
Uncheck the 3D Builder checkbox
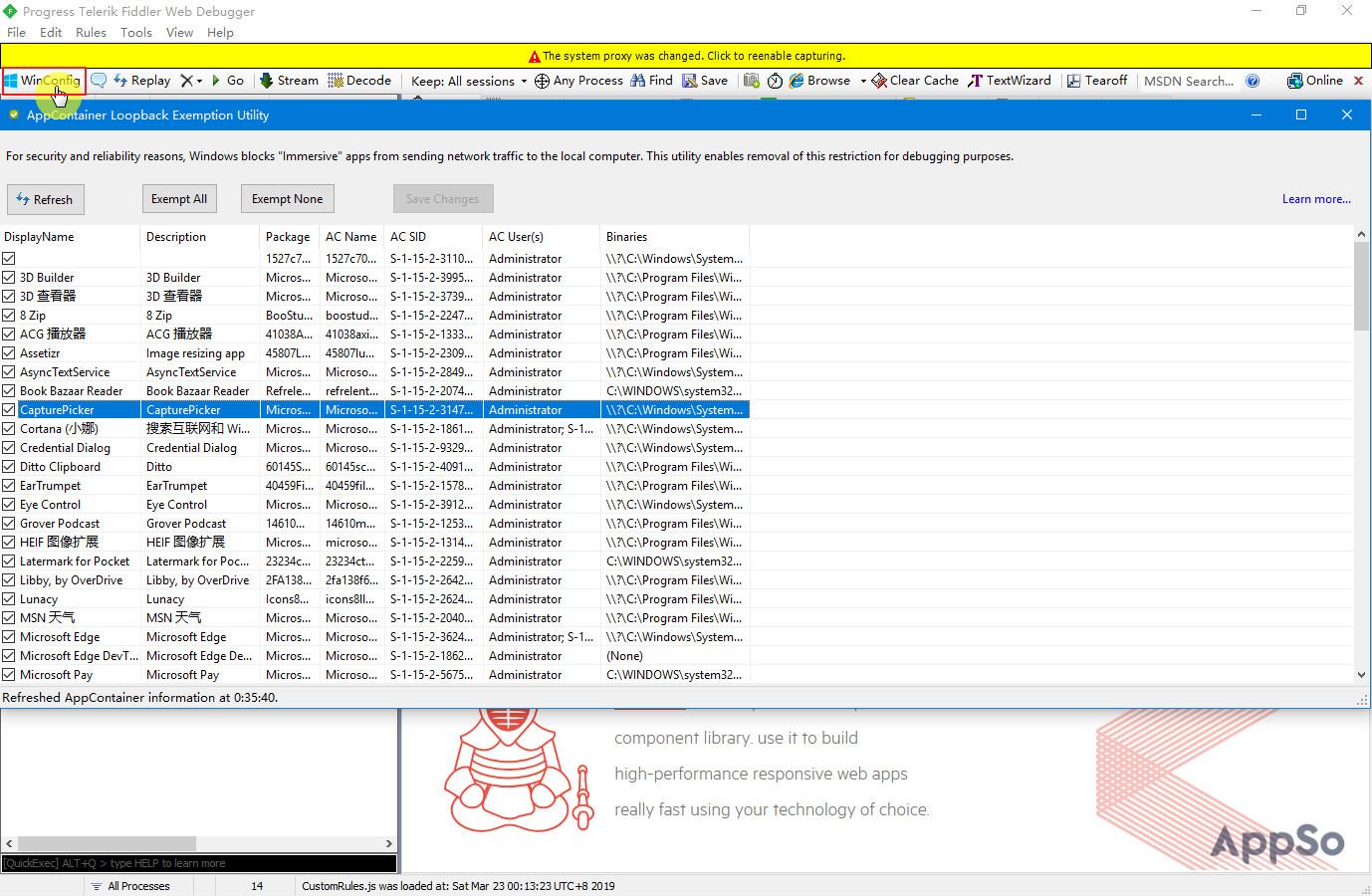coord(9,278)
